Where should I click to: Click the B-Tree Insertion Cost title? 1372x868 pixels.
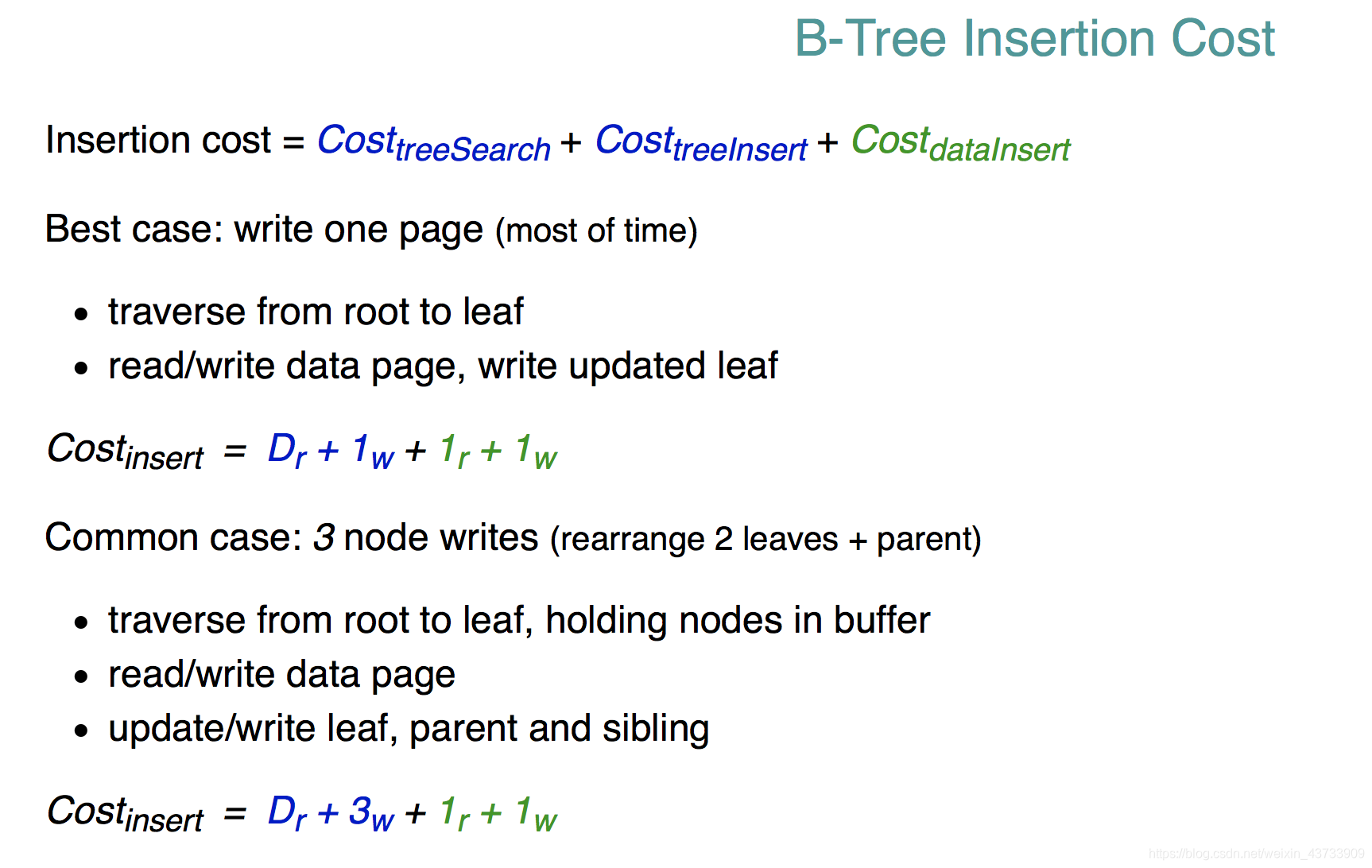(1034, 38)
